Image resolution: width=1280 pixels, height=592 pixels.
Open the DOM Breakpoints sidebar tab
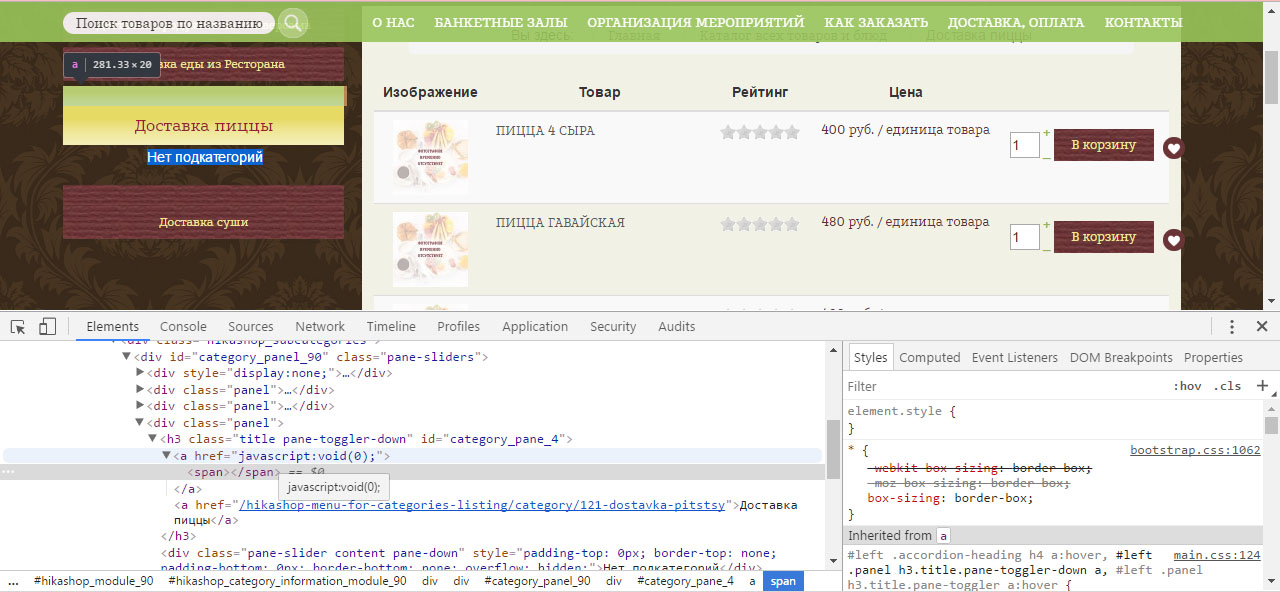tap(1121, 358)
